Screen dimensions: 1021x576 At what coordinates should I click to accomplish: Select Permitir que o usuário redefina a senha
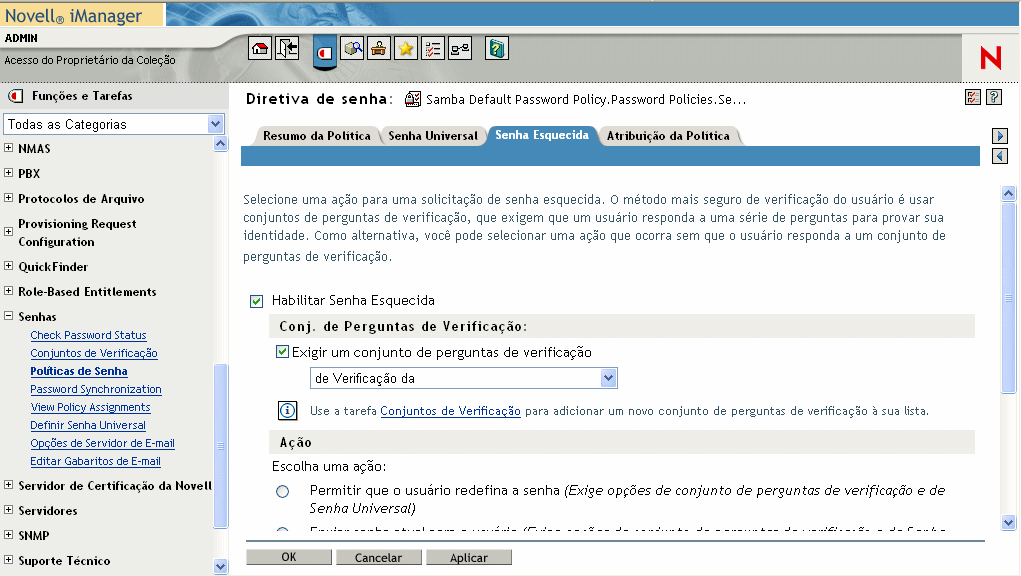(x=283, y=491)
